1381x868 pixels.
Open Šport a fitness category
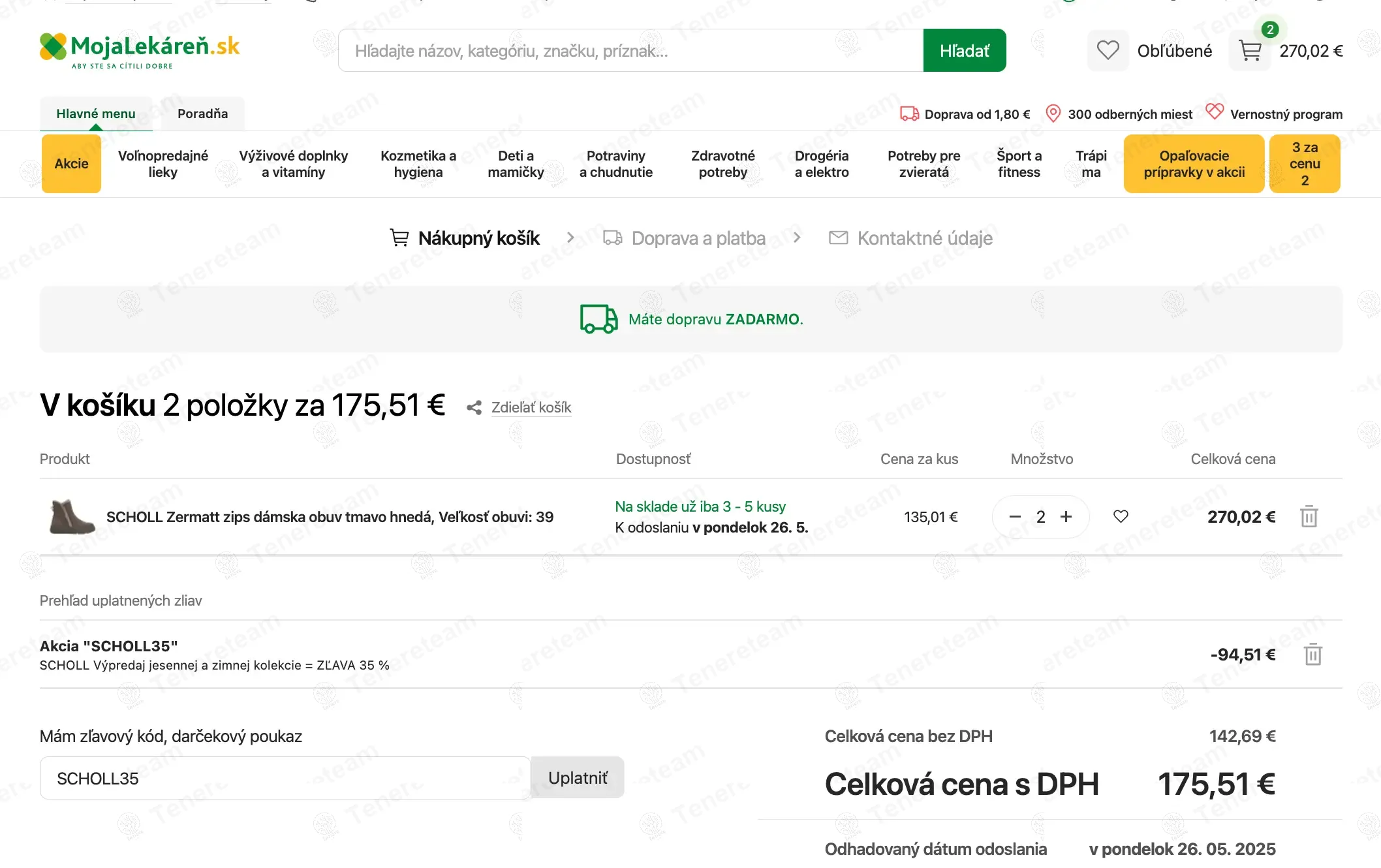[1019, 164]
